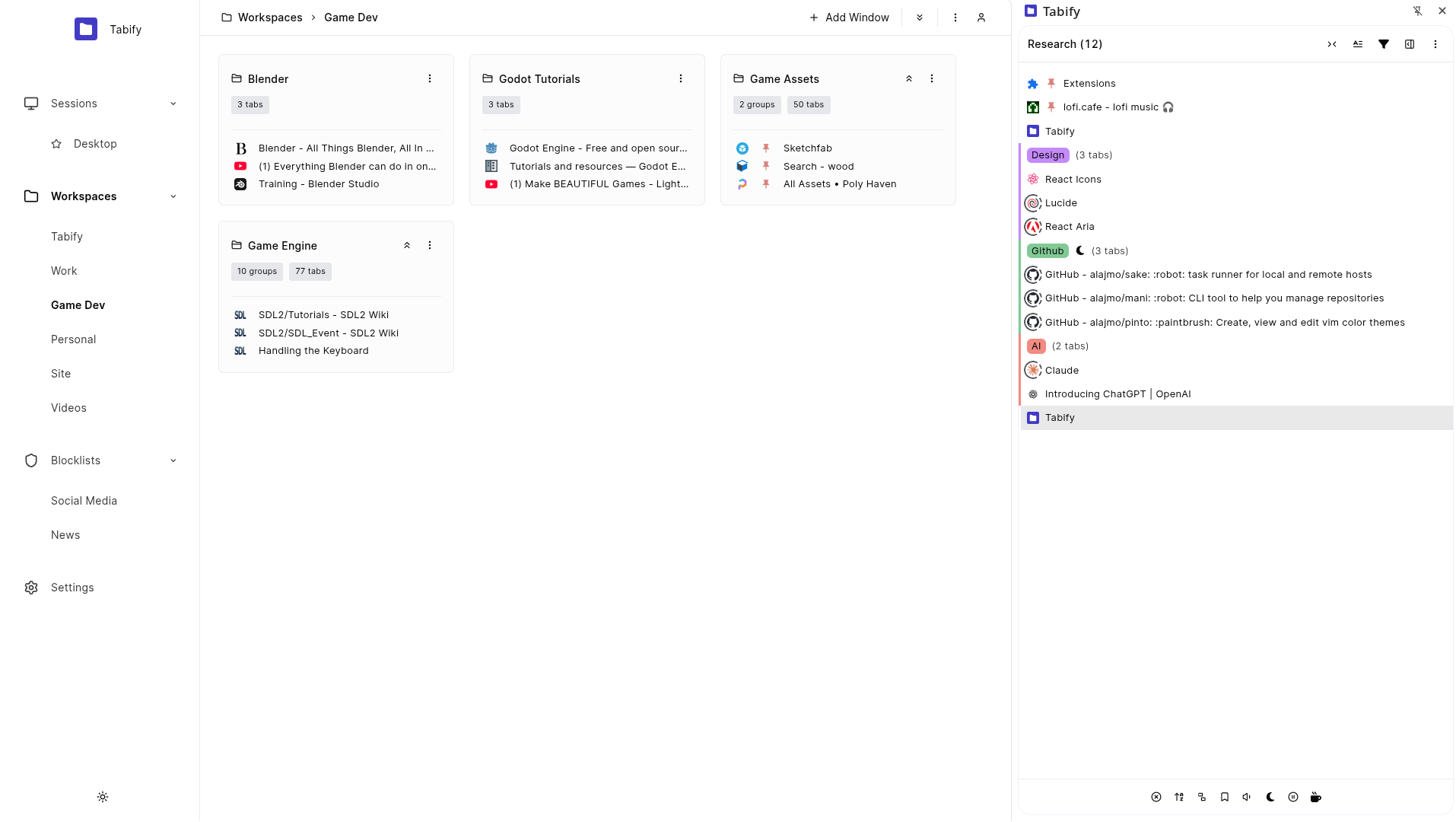Go to Workspaces breadcrumb link

(x=270, y=18)
